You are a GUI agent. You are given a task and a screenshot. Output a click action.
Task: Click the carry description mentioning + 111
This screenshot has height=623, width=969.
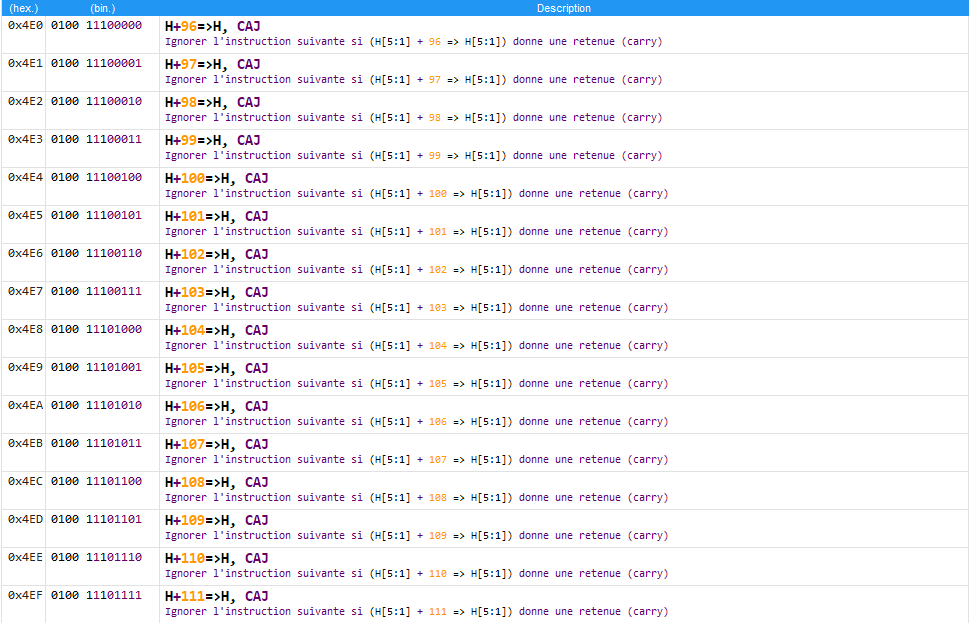click(417, 612)
